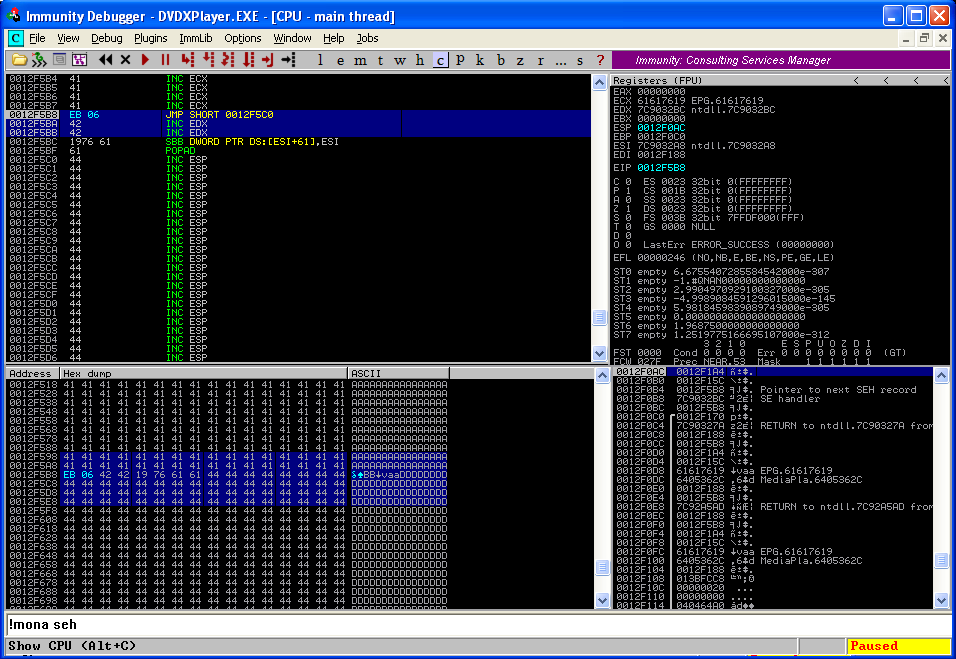Select the ESP 0012F0AC register value

661,127
